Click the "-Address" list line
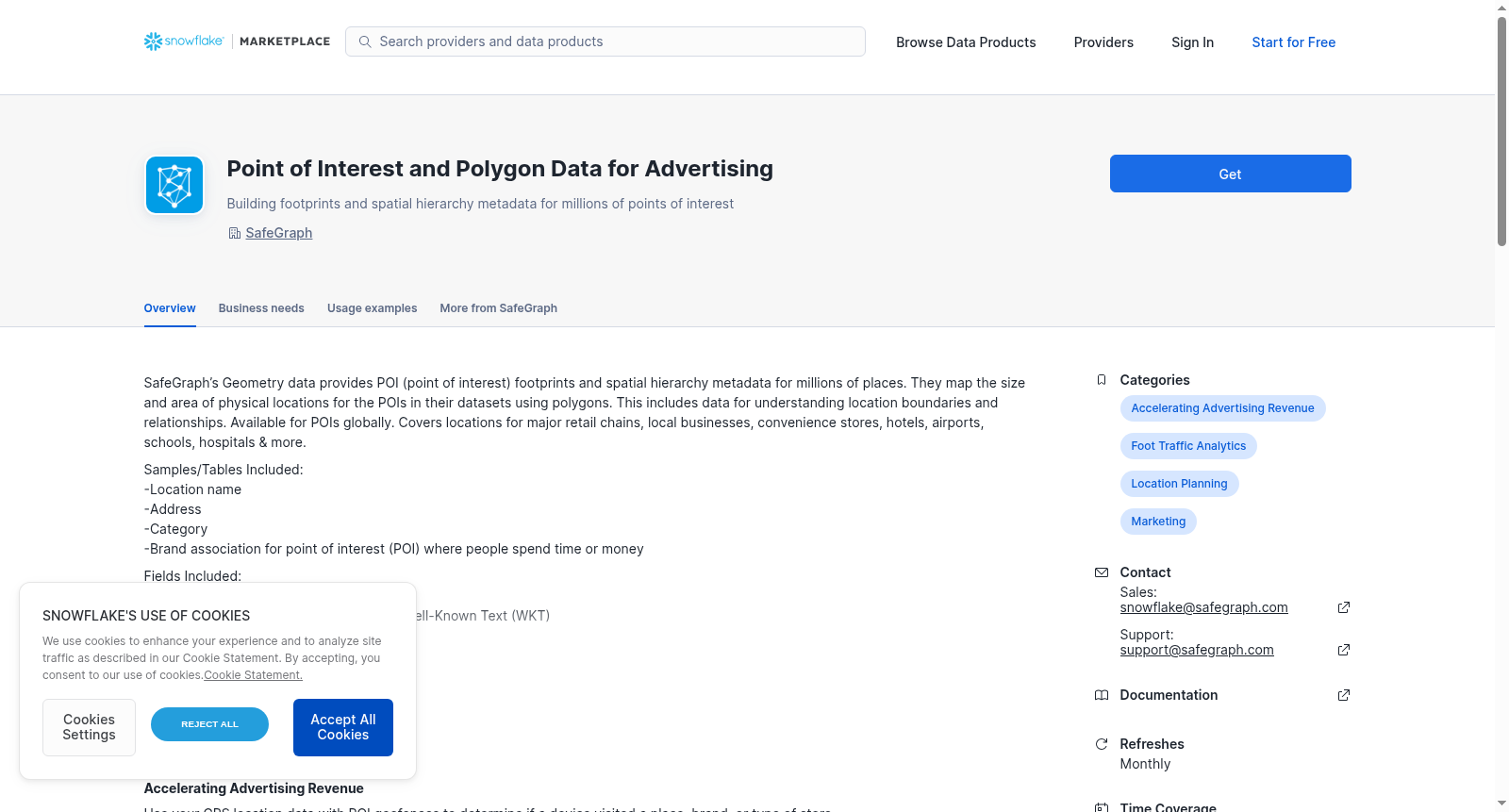The width and height of the screenshot is (1509, 812). [x=173, y=509]
